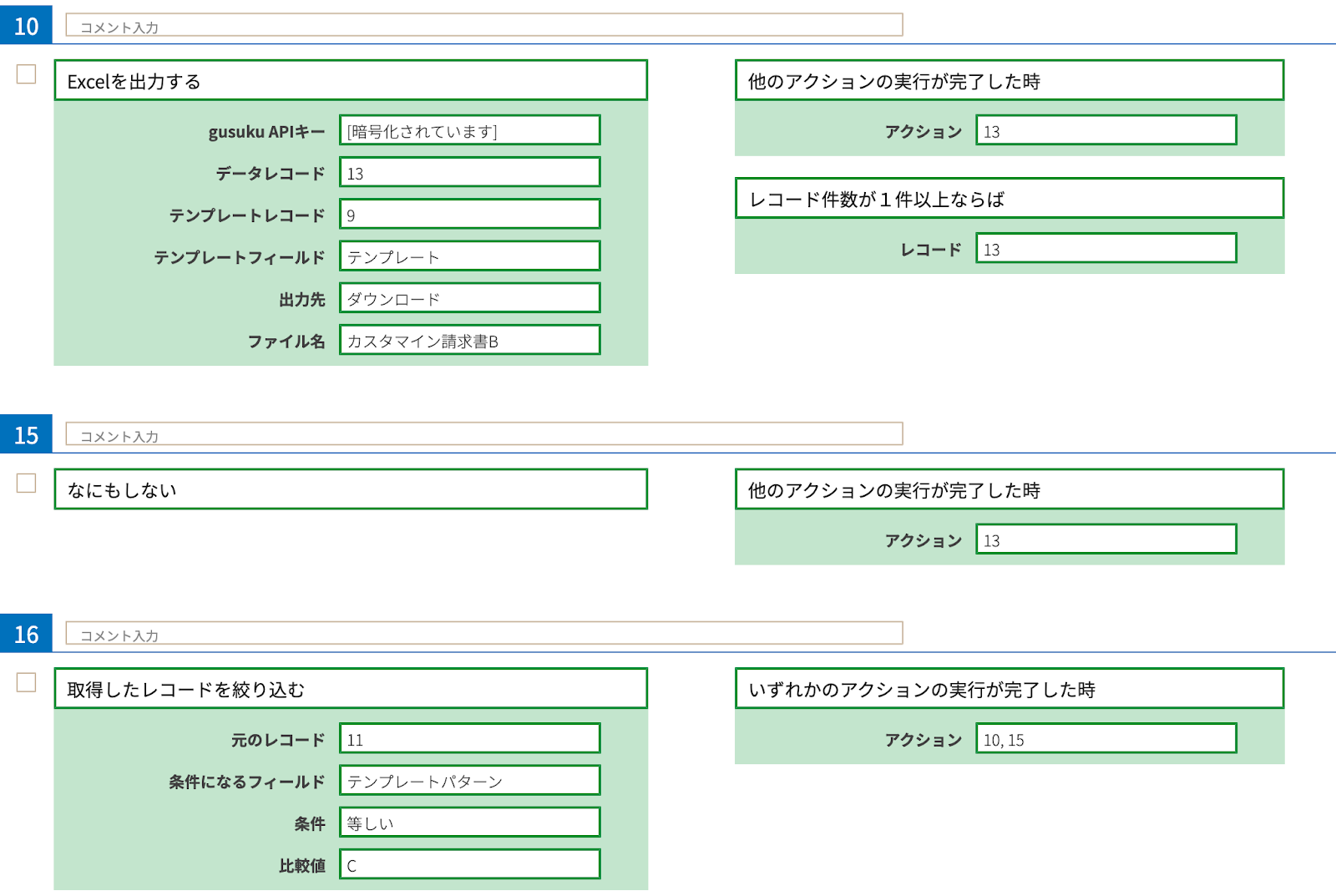Click the 比較値 field containing C

pos(470,864)
